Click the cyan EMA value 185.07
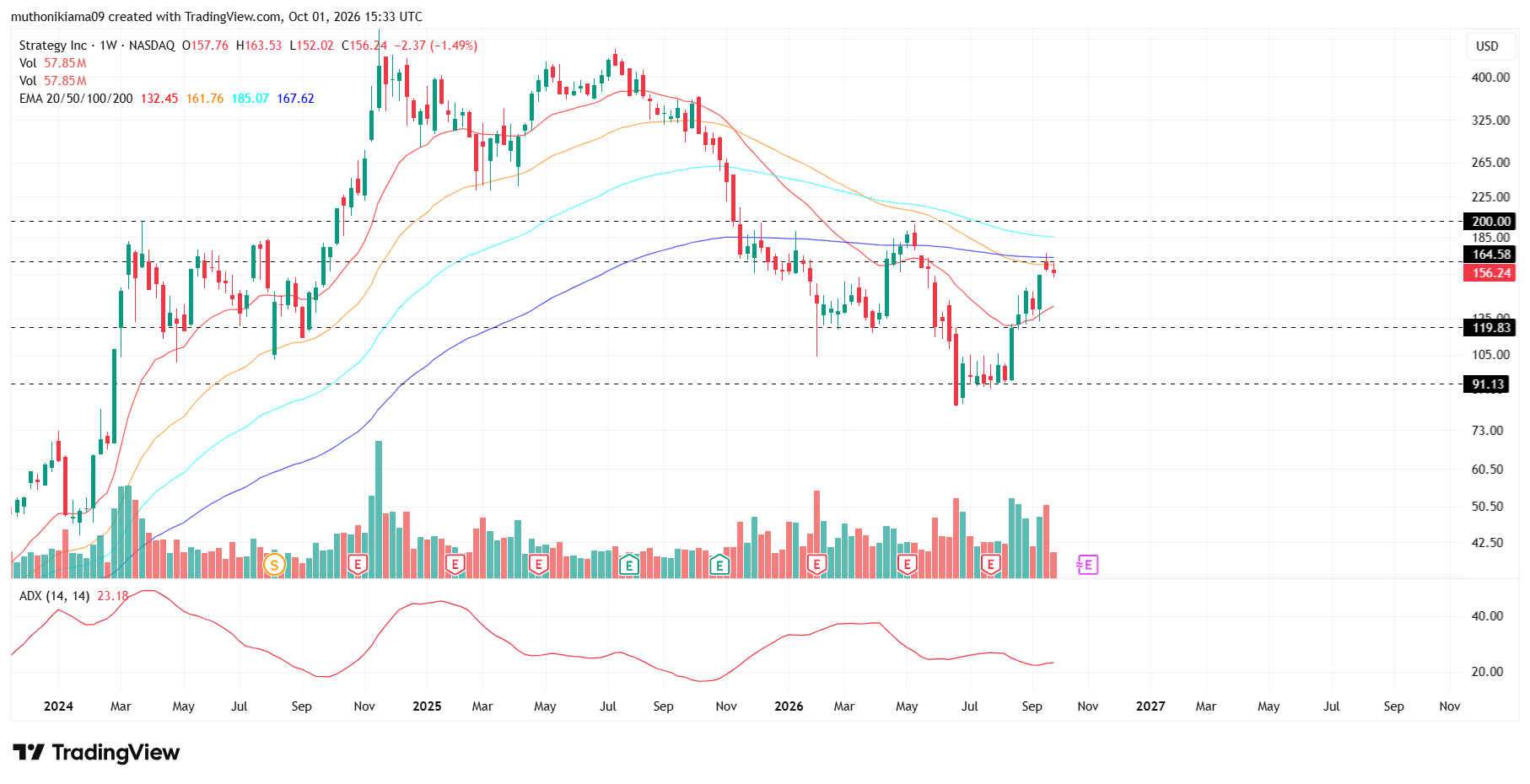 251,99
